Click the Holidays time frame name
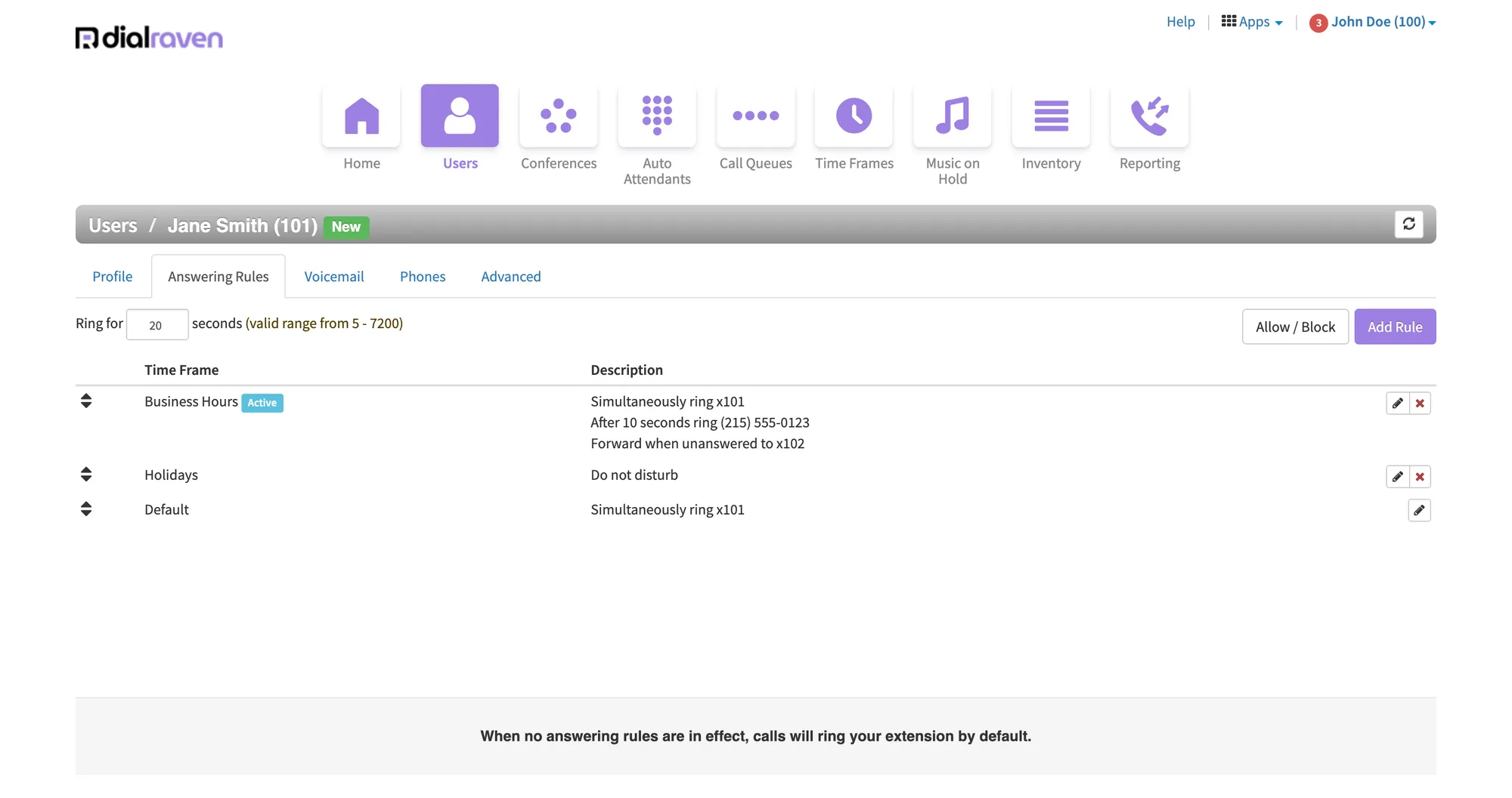1512x798 pixels. coord(171,475)
